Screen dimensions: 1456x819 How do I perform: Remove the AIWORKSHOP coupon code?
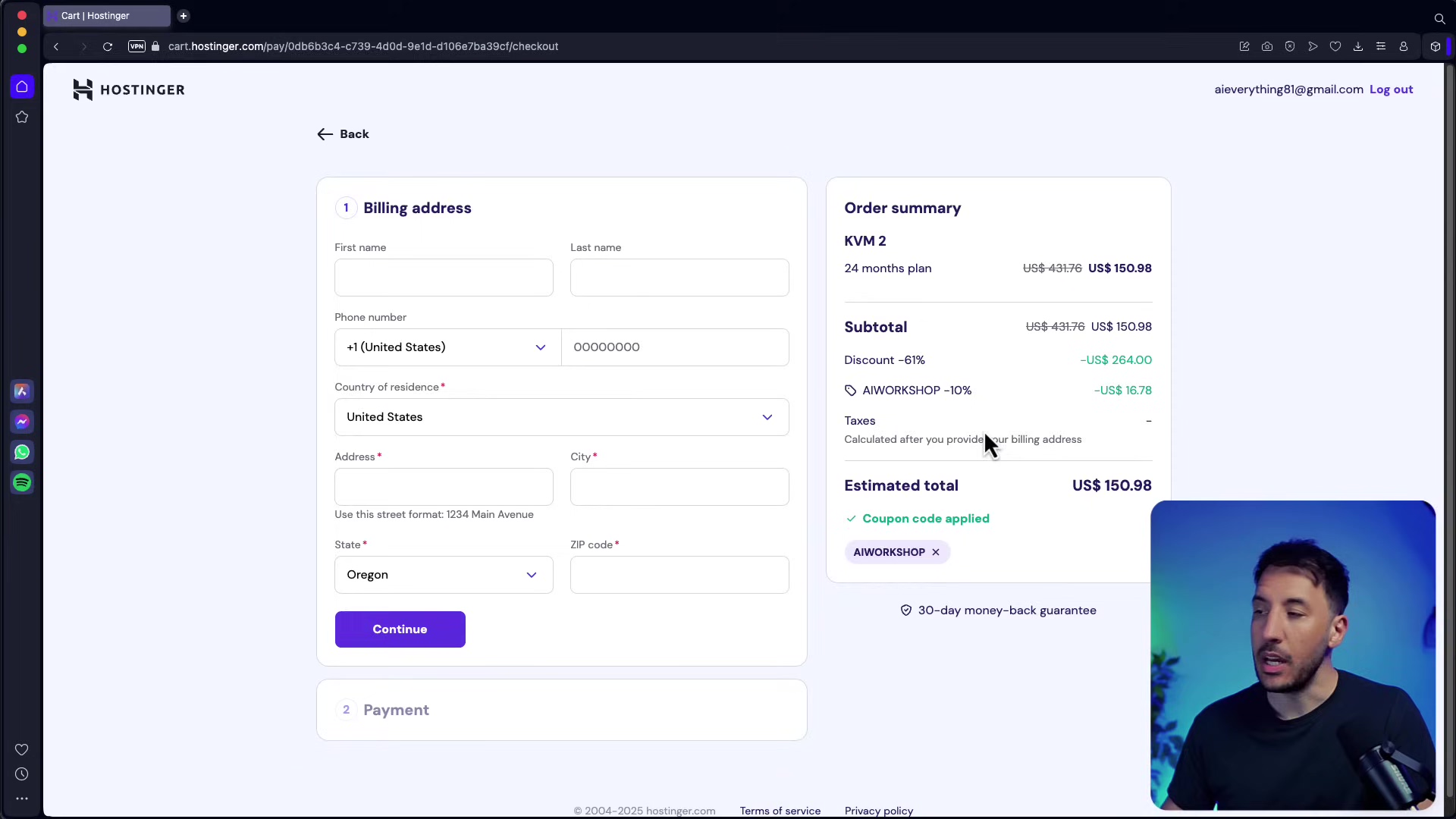point(936,552)
